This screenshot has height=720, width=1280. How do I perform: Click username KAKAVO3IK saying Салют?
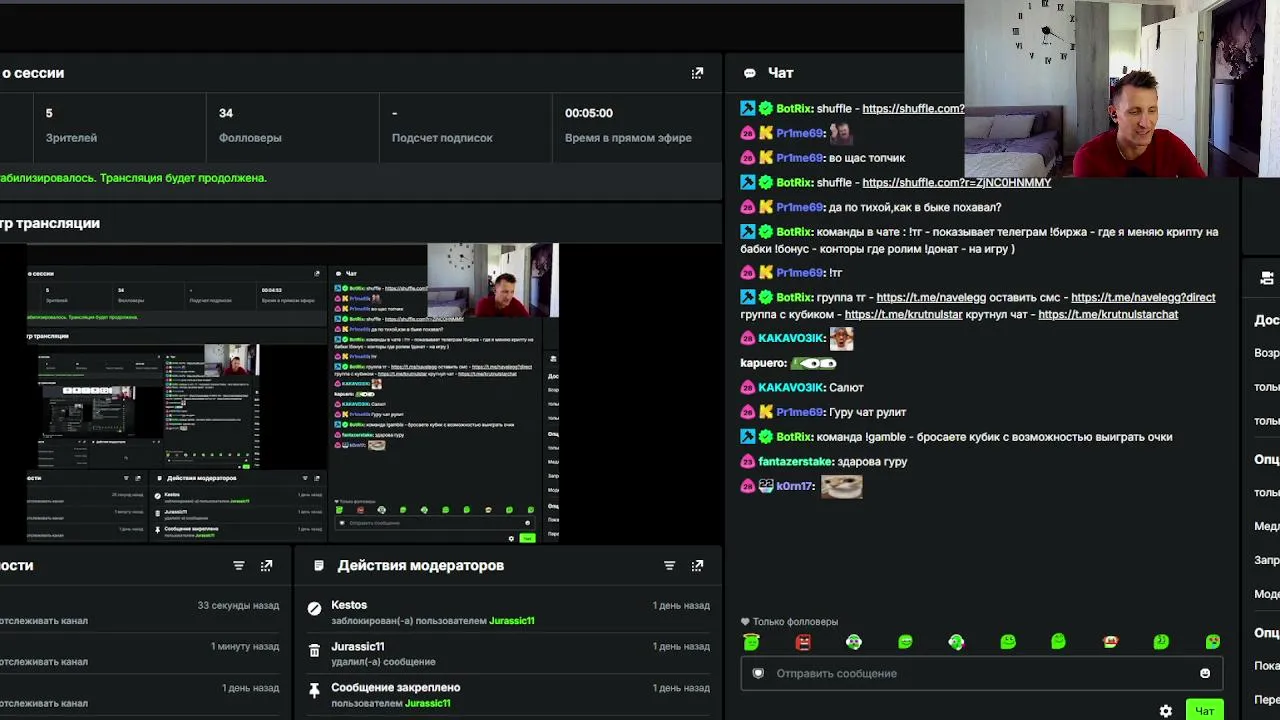point(791,387)
